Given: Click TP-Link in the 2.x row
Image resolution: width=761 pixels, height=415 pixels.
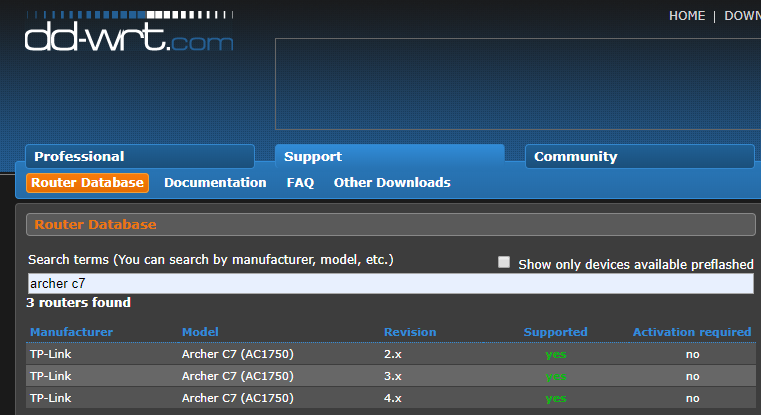Looking at the screenshot, I should tap(50, 354).
